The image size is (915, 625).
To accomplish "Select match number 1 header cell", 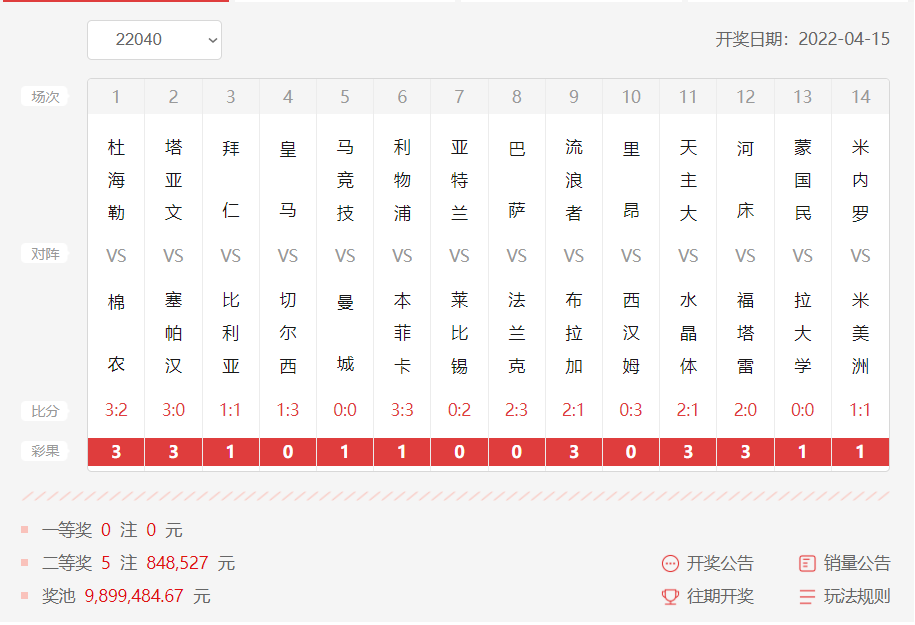I will pyautogui.click(x=116, y=97).
